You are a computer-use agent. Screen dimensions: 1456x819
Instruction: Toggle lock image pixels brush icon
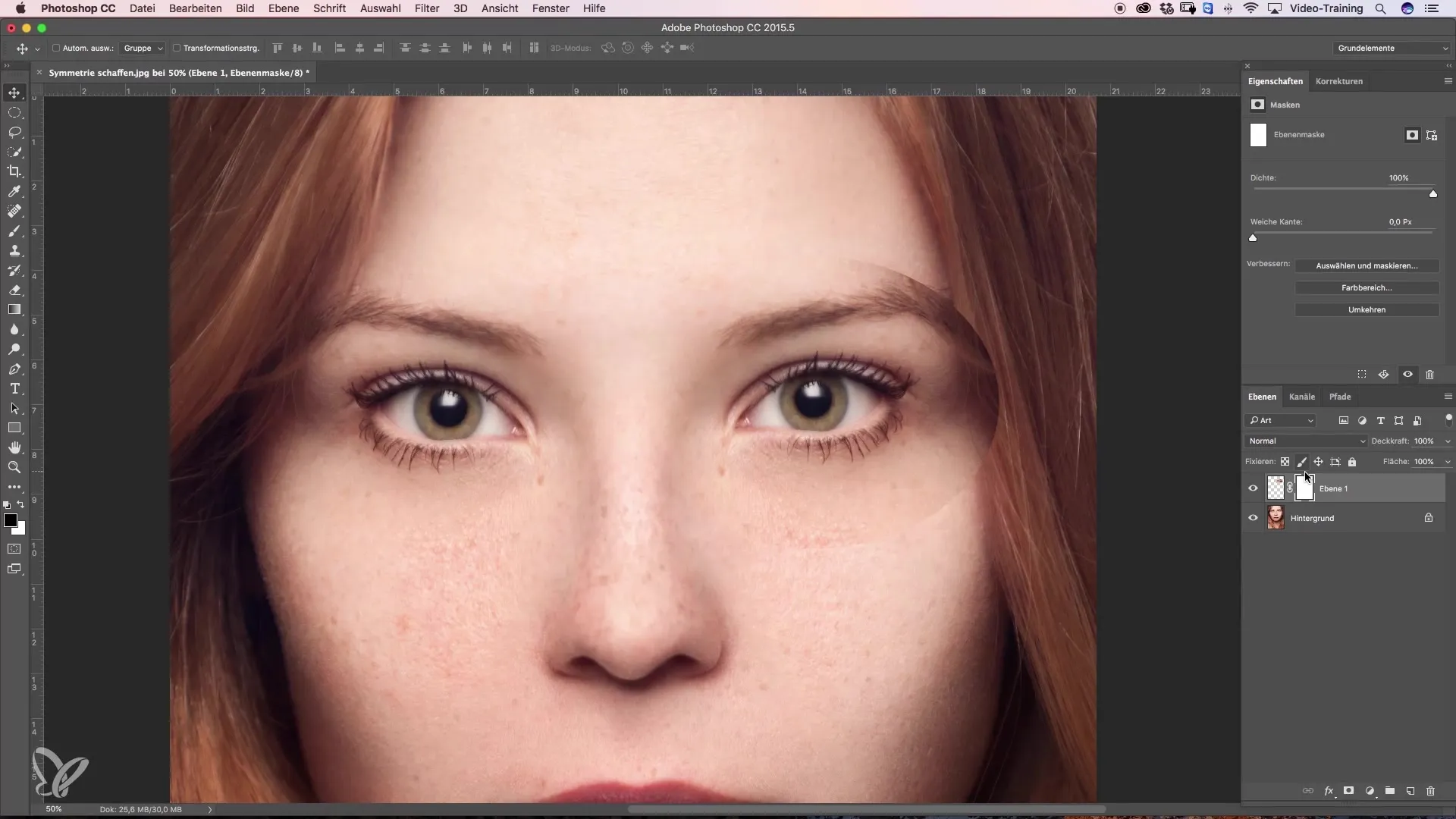[1301, 462]
